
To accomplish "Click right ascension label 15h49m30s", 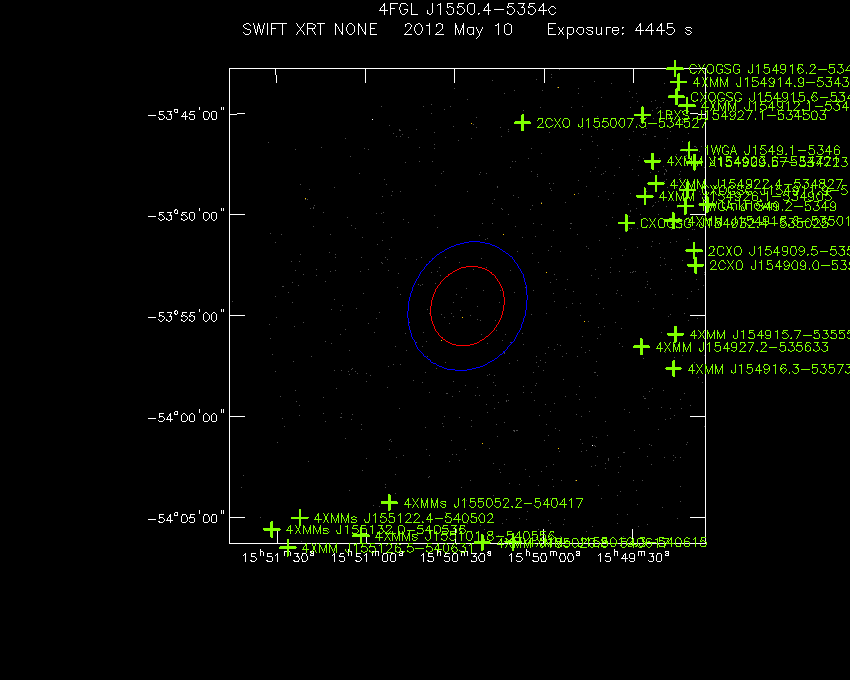I will pos(633,557).
